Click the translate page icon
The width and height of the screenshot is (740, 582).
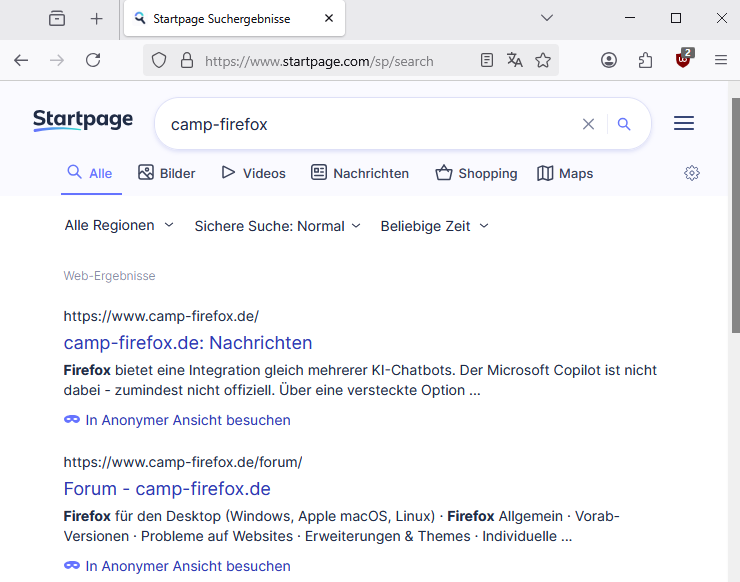pyautogui.click(x=515, y=60)
